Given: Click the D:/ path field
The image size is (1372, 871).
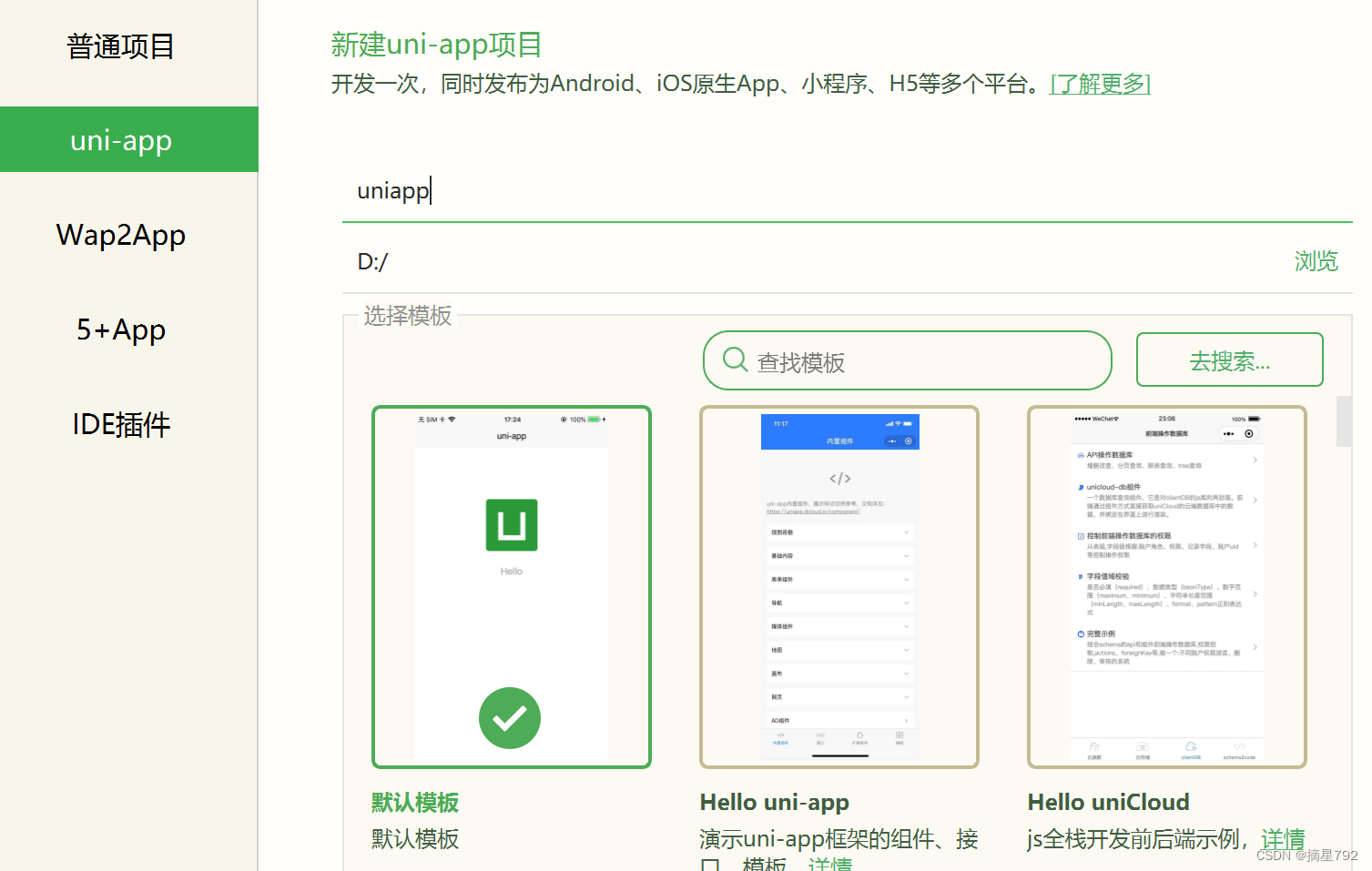Looking at the screenshot, I should (x=637, y=261).
